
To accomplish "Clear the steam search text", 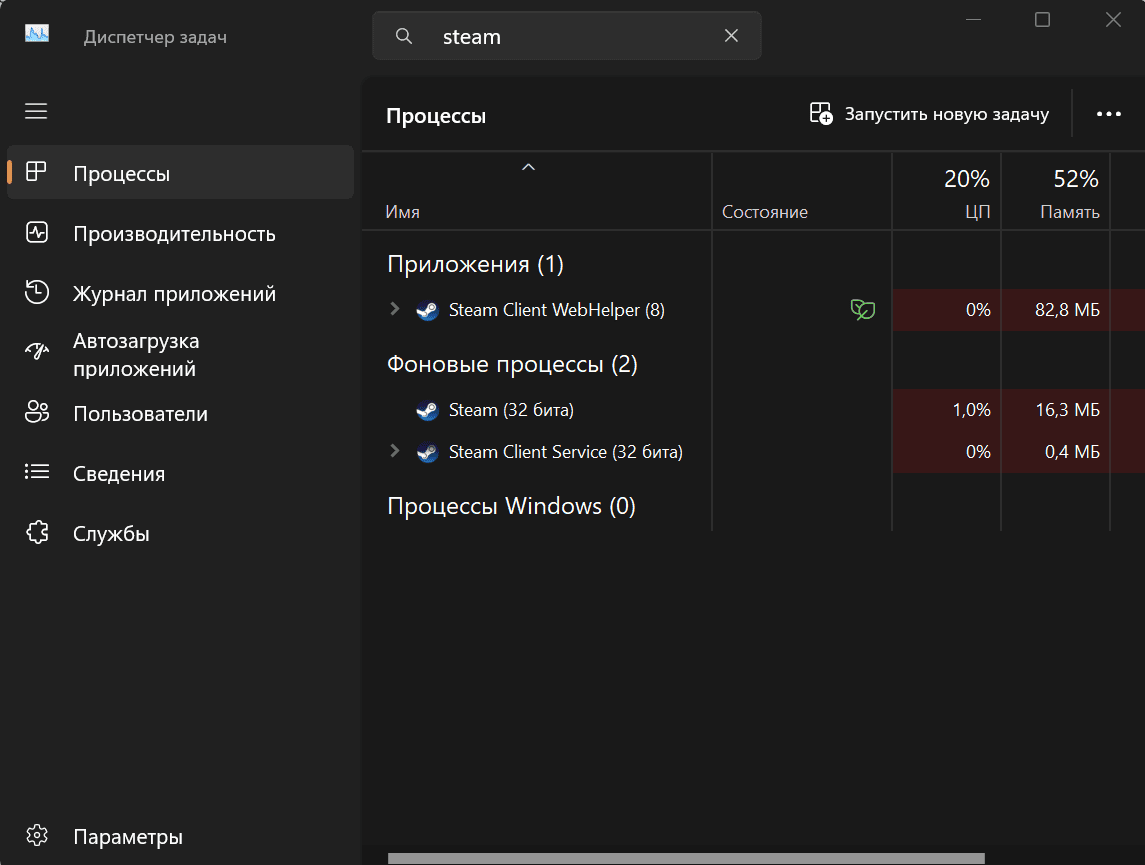I will click(x=731, y=36).
